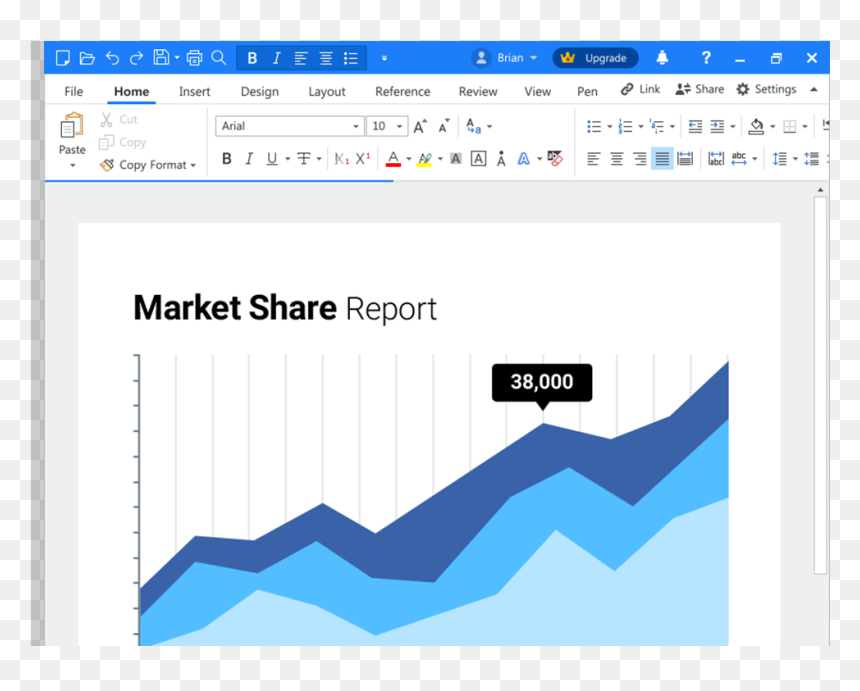Decrease paragraph indent
860x691 pixels.
(695, 127)
